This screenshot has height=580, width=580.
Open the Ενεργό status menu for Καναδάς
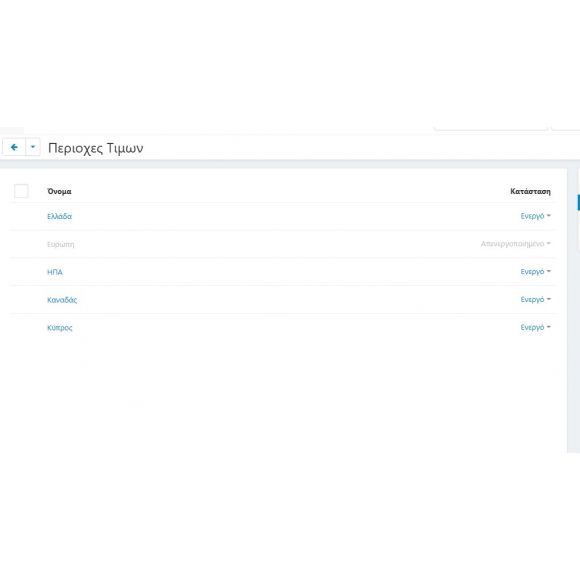[x=535, y=299]
